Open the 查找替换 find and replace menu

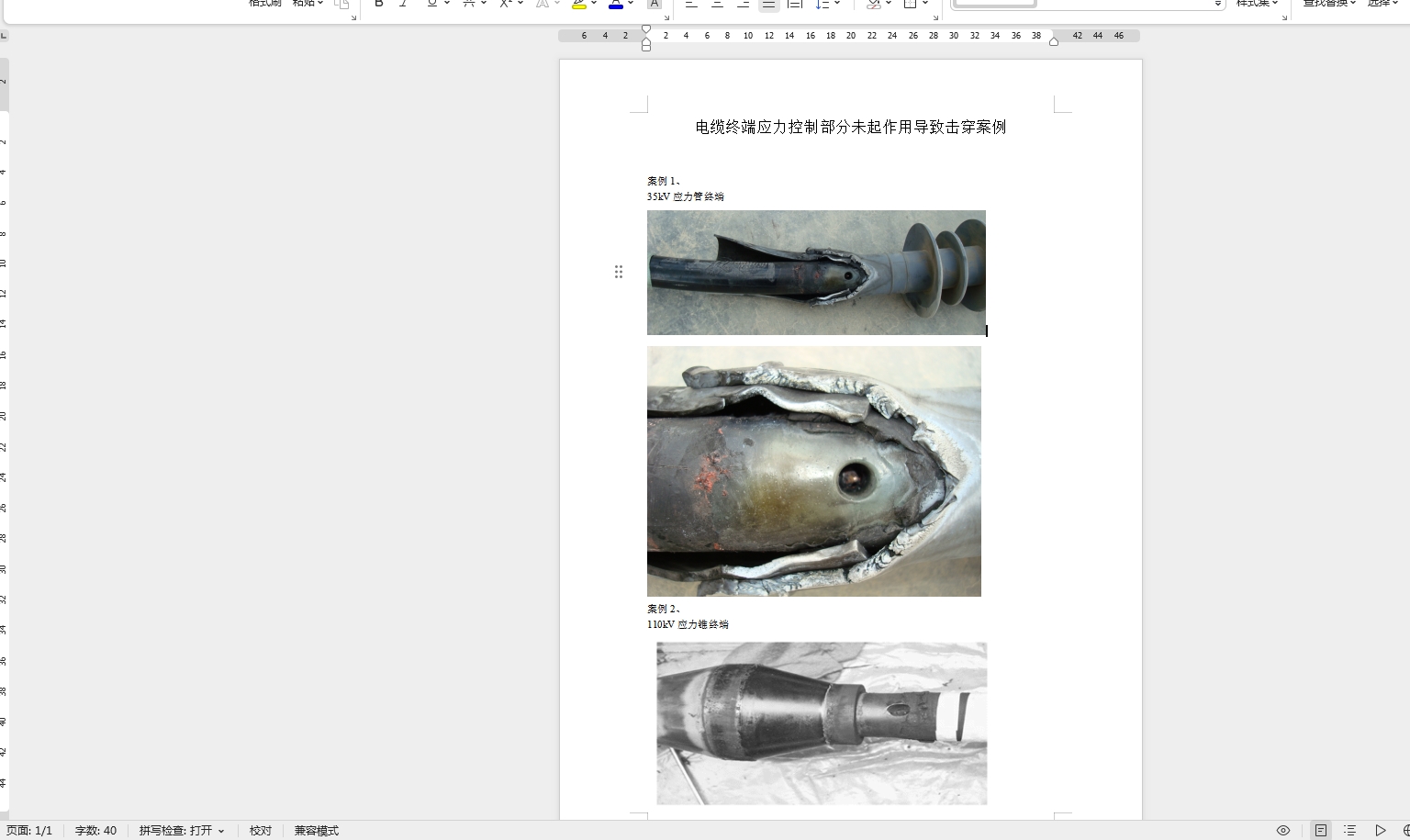(1328, 4)
